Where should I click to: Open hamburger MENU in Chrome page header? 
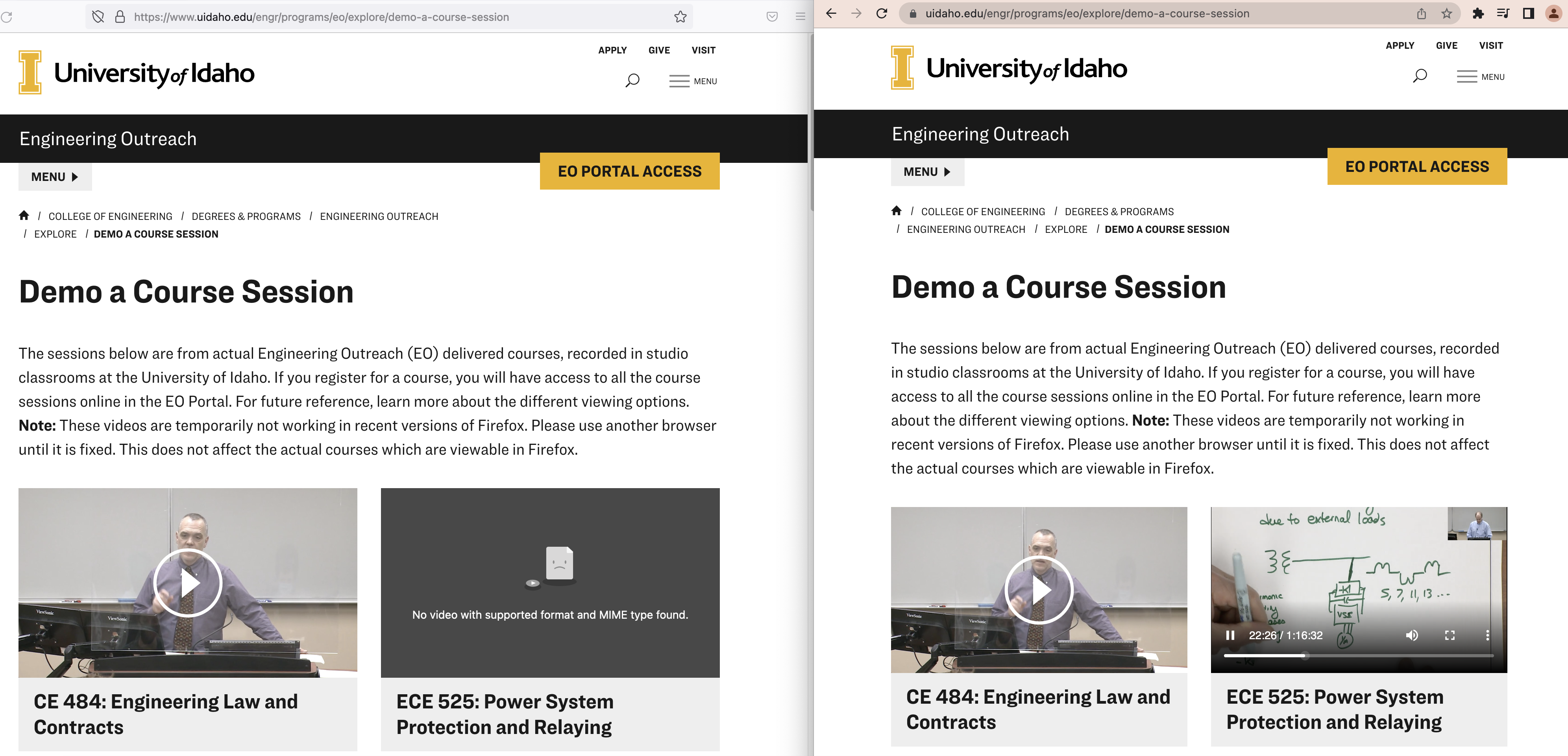(x=1480, y=77)
